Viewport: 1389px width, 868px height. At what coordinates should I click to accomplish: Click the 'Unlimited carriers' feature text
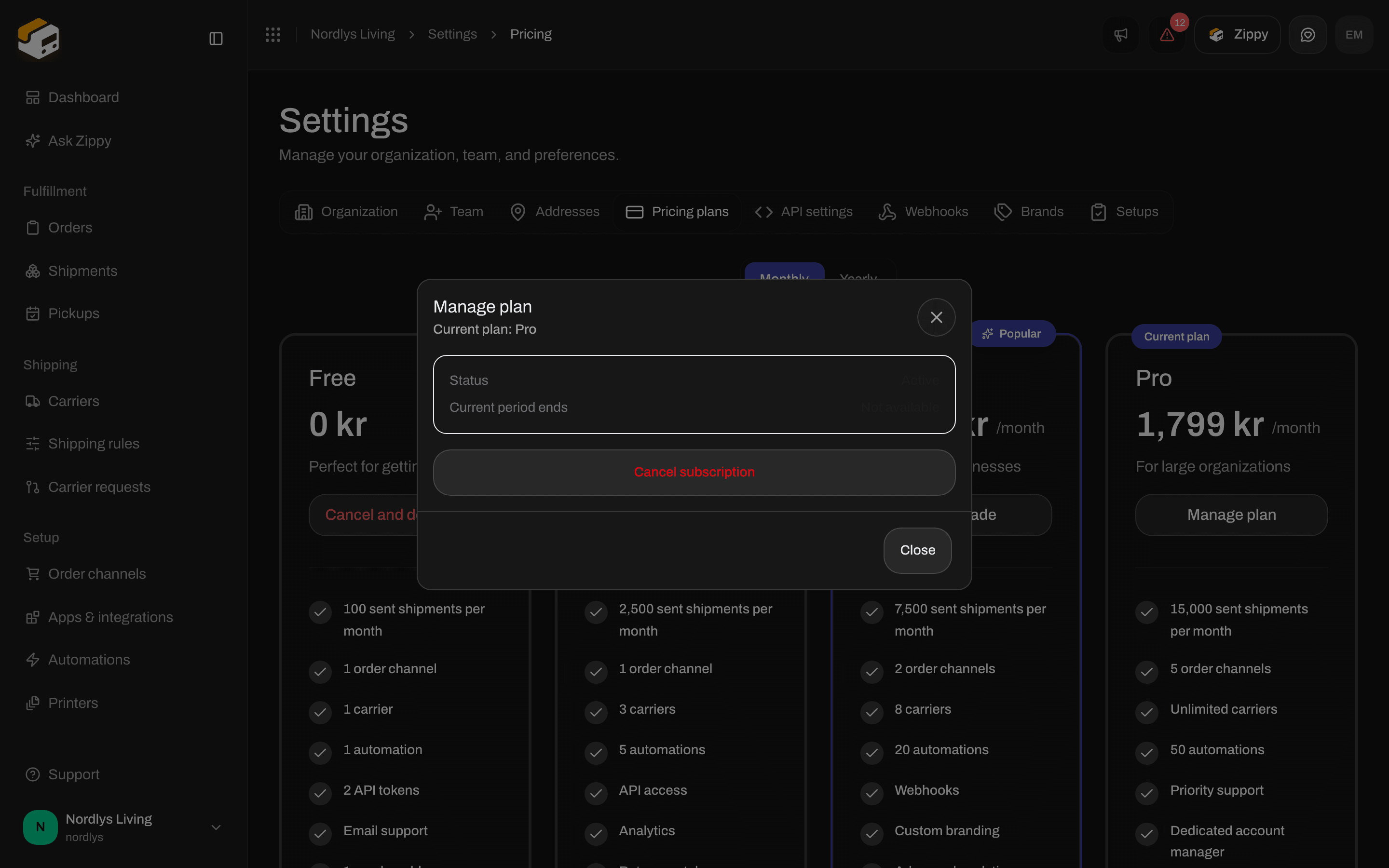[x=1223, y=709]
